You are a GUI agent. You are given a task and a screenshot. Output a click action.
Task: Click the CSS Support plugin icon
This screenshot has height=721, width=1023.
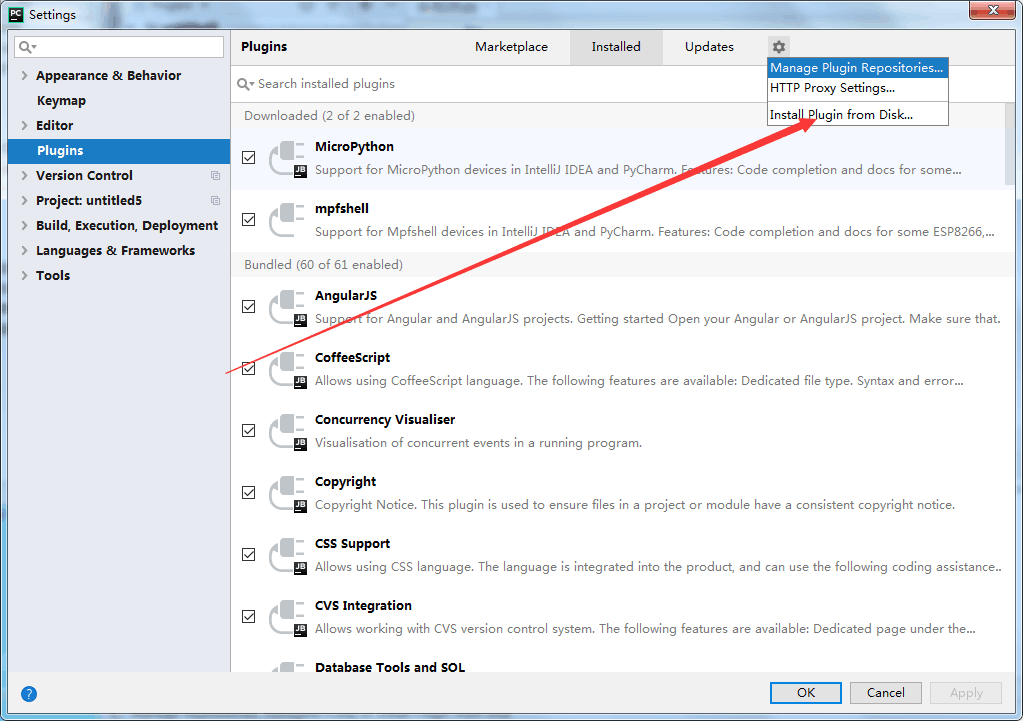coord(288,555)
